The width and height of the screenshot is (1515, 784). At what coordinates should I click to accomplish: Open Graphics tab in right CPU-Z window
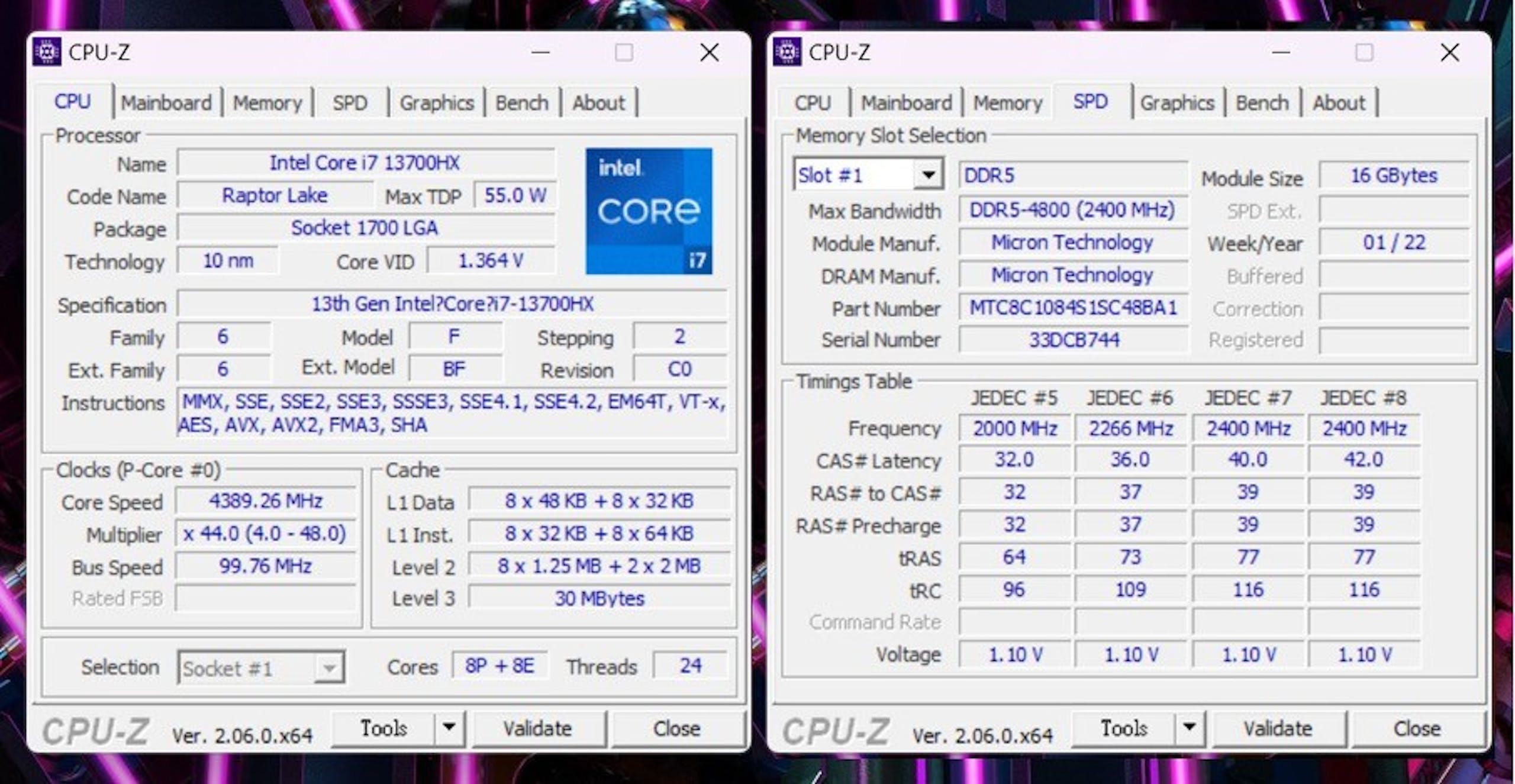(x=1178, y=103)
